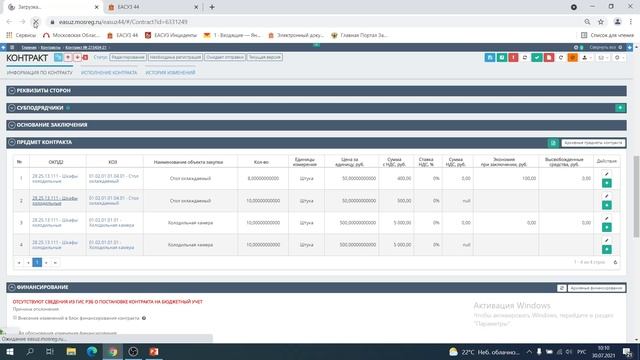This screenshot has width=640, height=360.
Task: Click the Сумма с НДС column header
Action: coord(394,162)
